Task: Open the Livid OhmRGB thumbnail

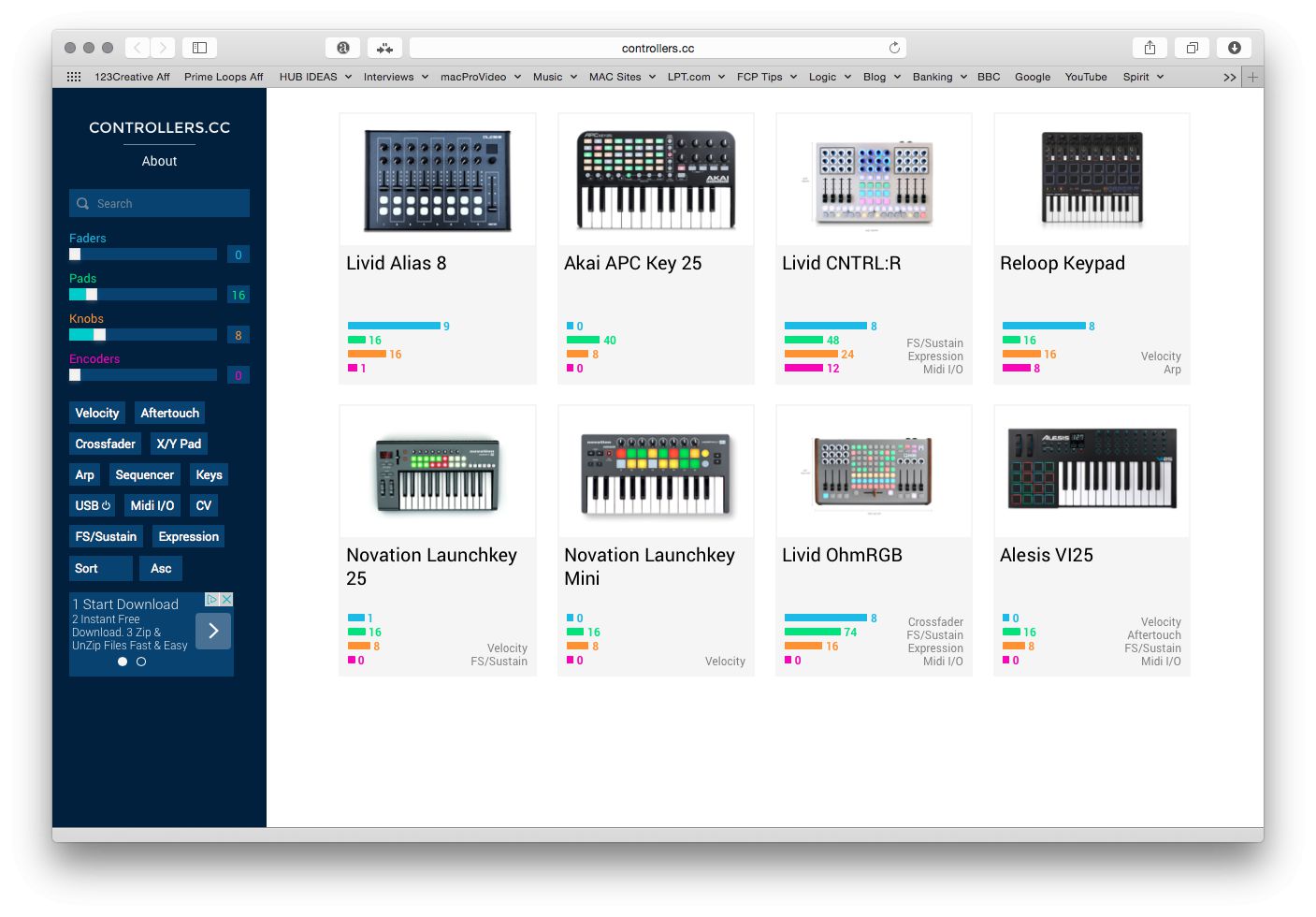Action: (x=874, y=472)
